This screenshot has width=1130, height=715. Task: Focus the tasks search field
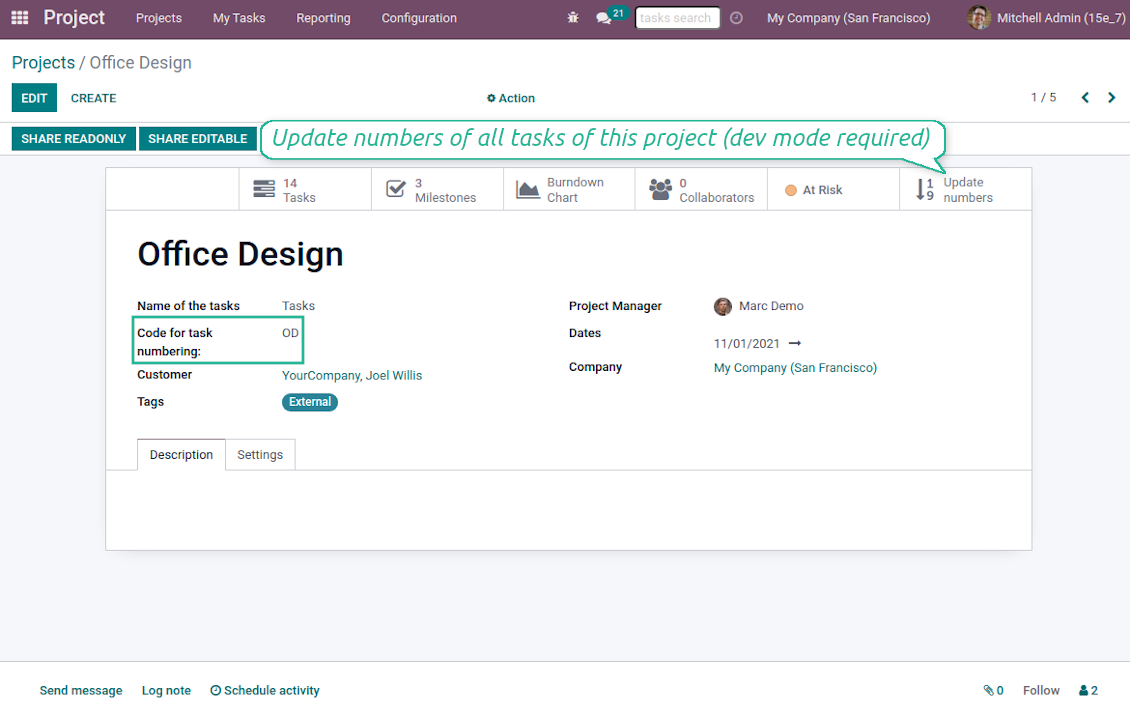pos(677,18)
